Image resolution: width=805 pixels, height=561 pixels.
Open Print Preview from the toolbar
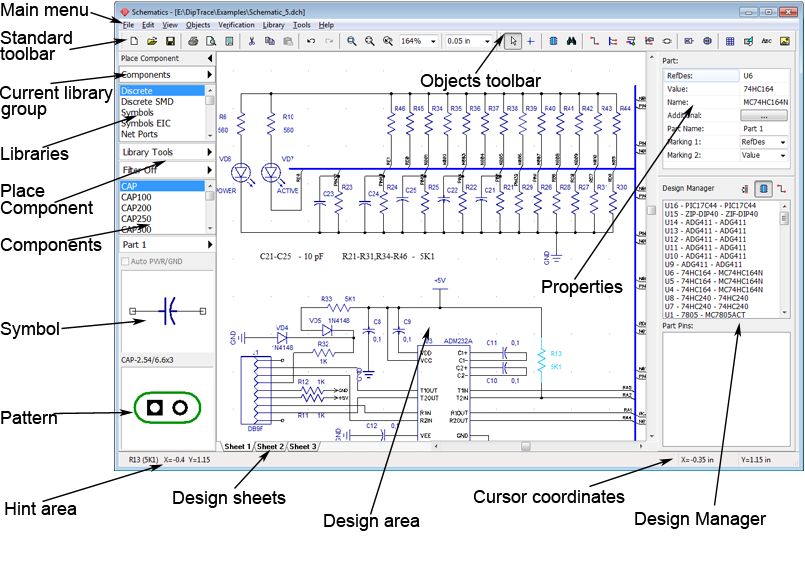coord(211,41)
